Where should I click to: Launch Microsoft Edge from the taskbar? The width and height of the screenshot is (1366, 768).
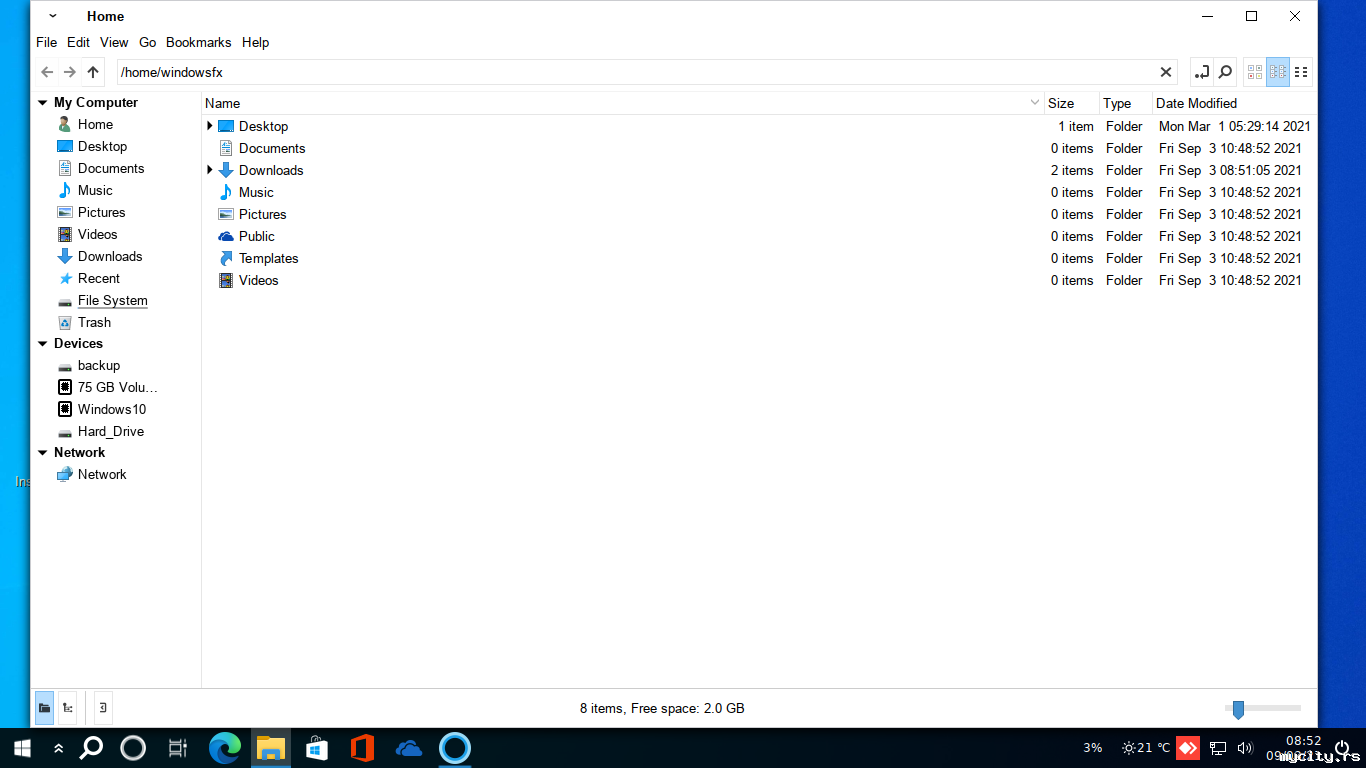(x=225, y=748)
